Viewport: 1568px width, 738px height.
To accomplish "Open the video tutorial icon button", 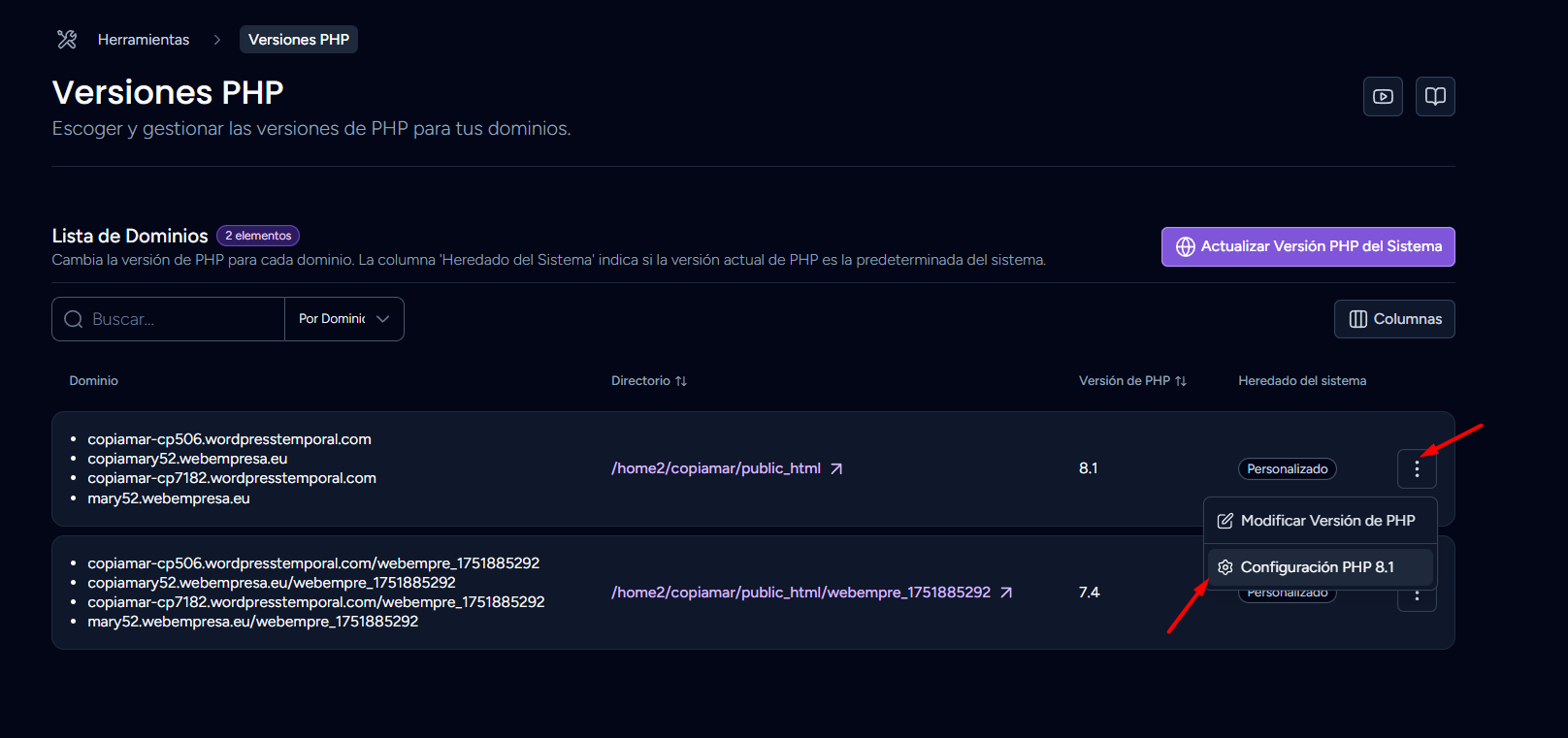I will [x=1383, y=97].
